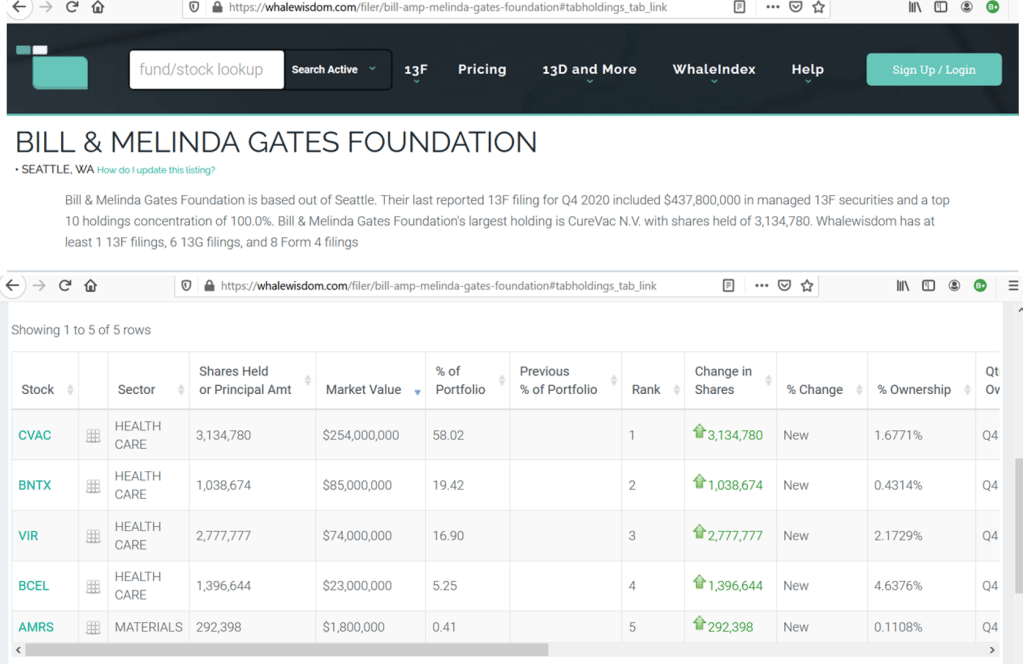This screenshot has height=664, width=1023.
Task: Open the grid icon in the VIR row
Action: [93, 536]
